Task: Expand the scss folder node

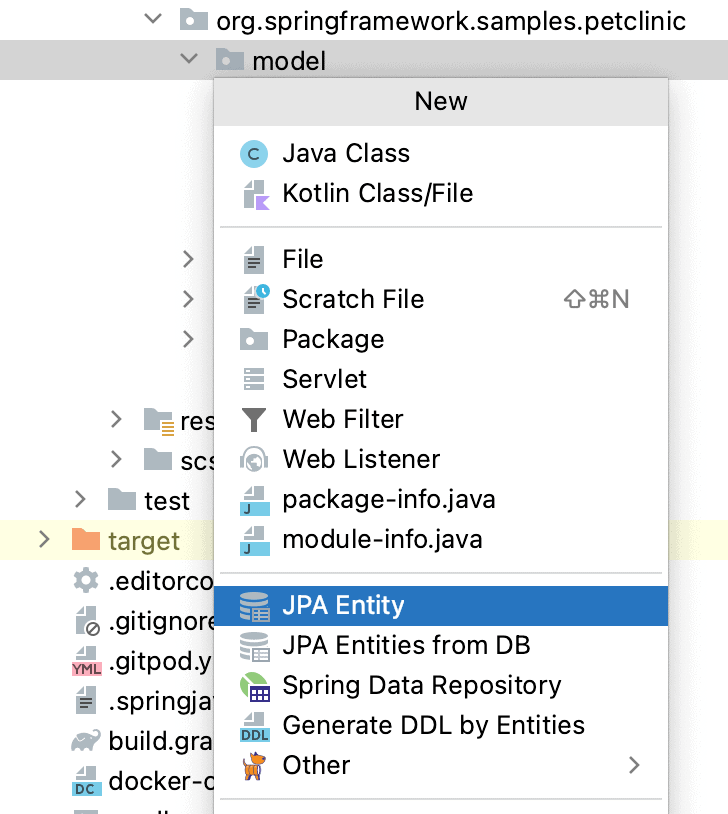Action: point(116,459)
